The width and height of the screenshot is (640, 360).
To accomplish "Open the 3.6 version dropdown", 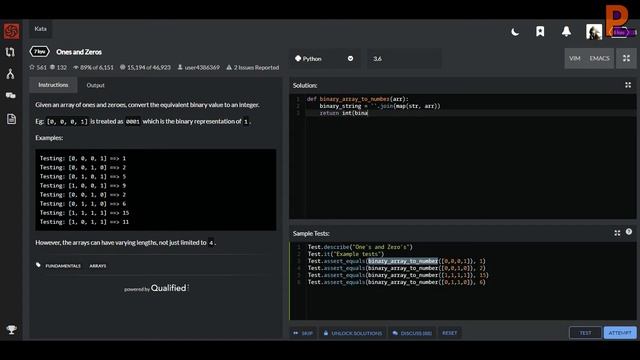I will (x=403, y=59).
